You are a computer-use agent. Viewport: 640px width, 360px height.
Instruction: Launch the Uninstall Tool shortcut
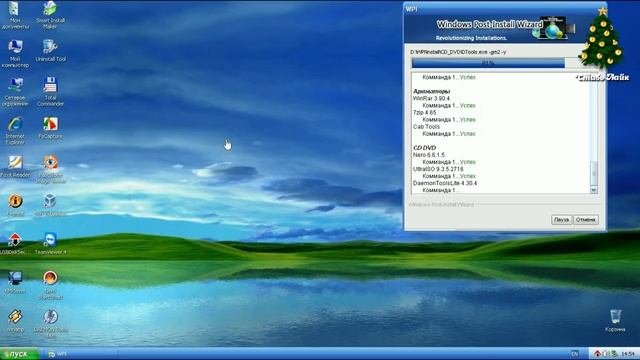(x=50, y=50)
